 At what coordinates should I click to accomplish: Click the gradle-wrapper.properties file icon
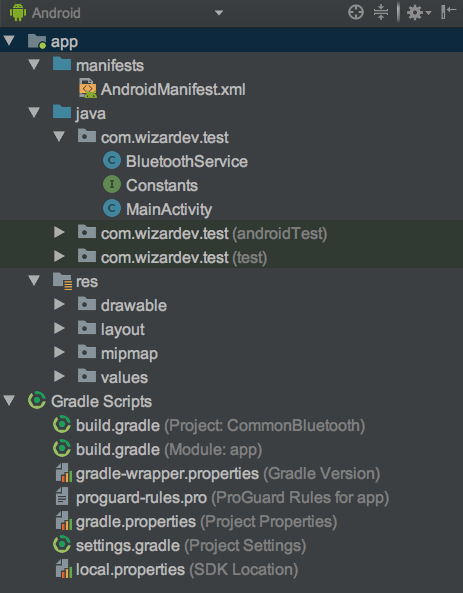point(64,473)
